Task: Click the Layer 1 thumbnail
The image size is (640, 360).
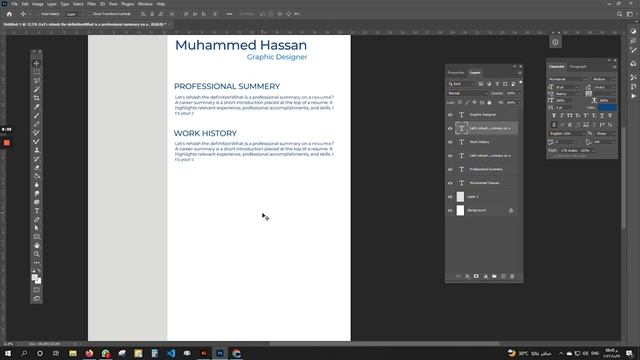Action: click(460, 197)
